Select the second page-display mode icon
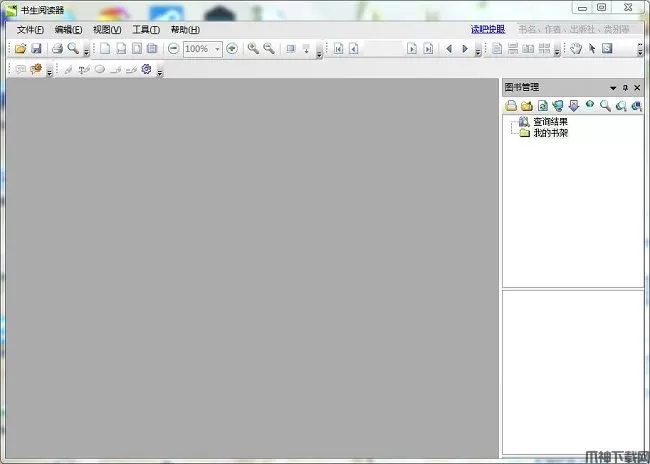650x464 pixels. [121, 49]
